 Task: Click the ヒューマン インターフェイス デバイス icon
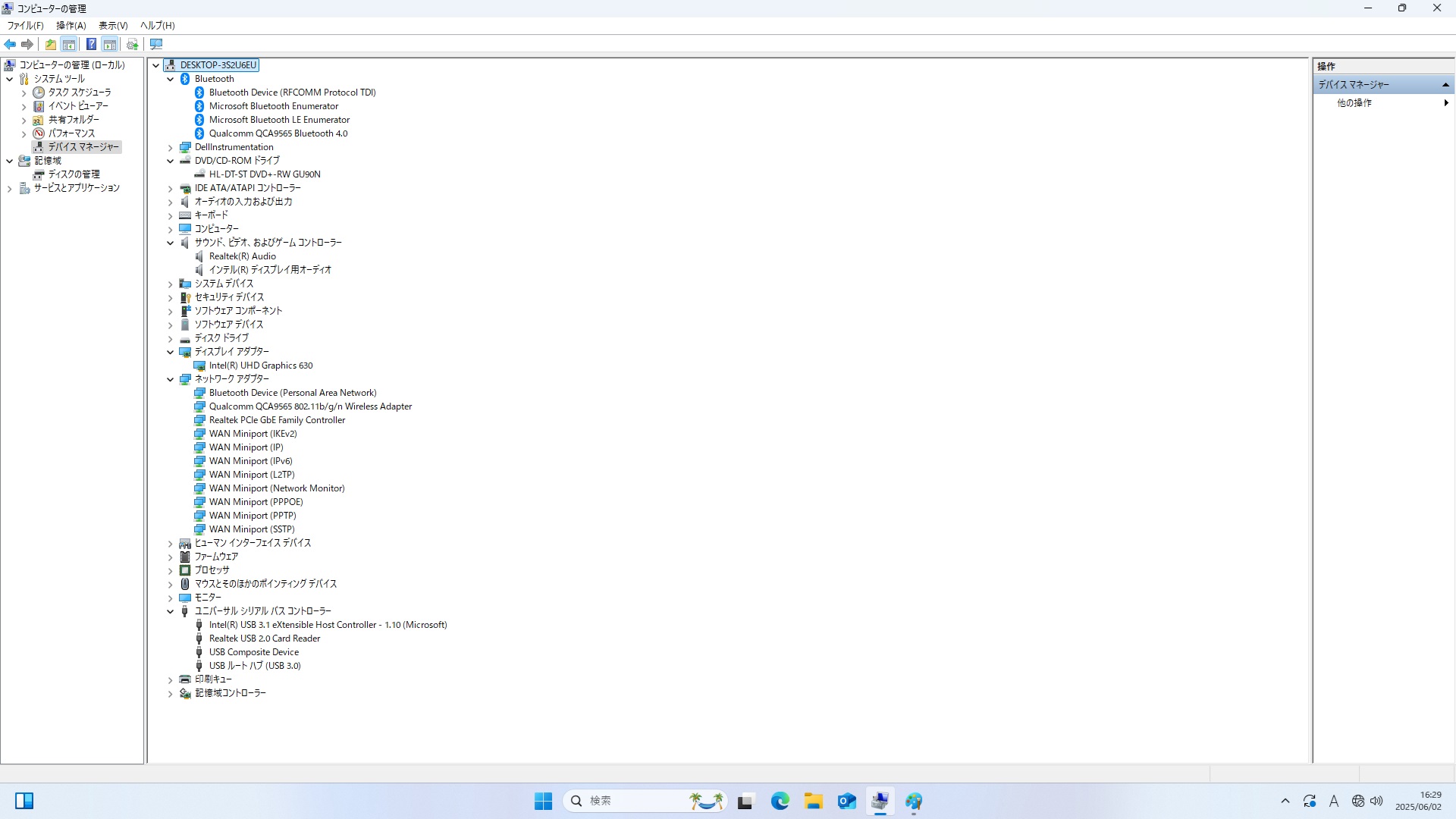pyautogui.click(x=185, y=543)
